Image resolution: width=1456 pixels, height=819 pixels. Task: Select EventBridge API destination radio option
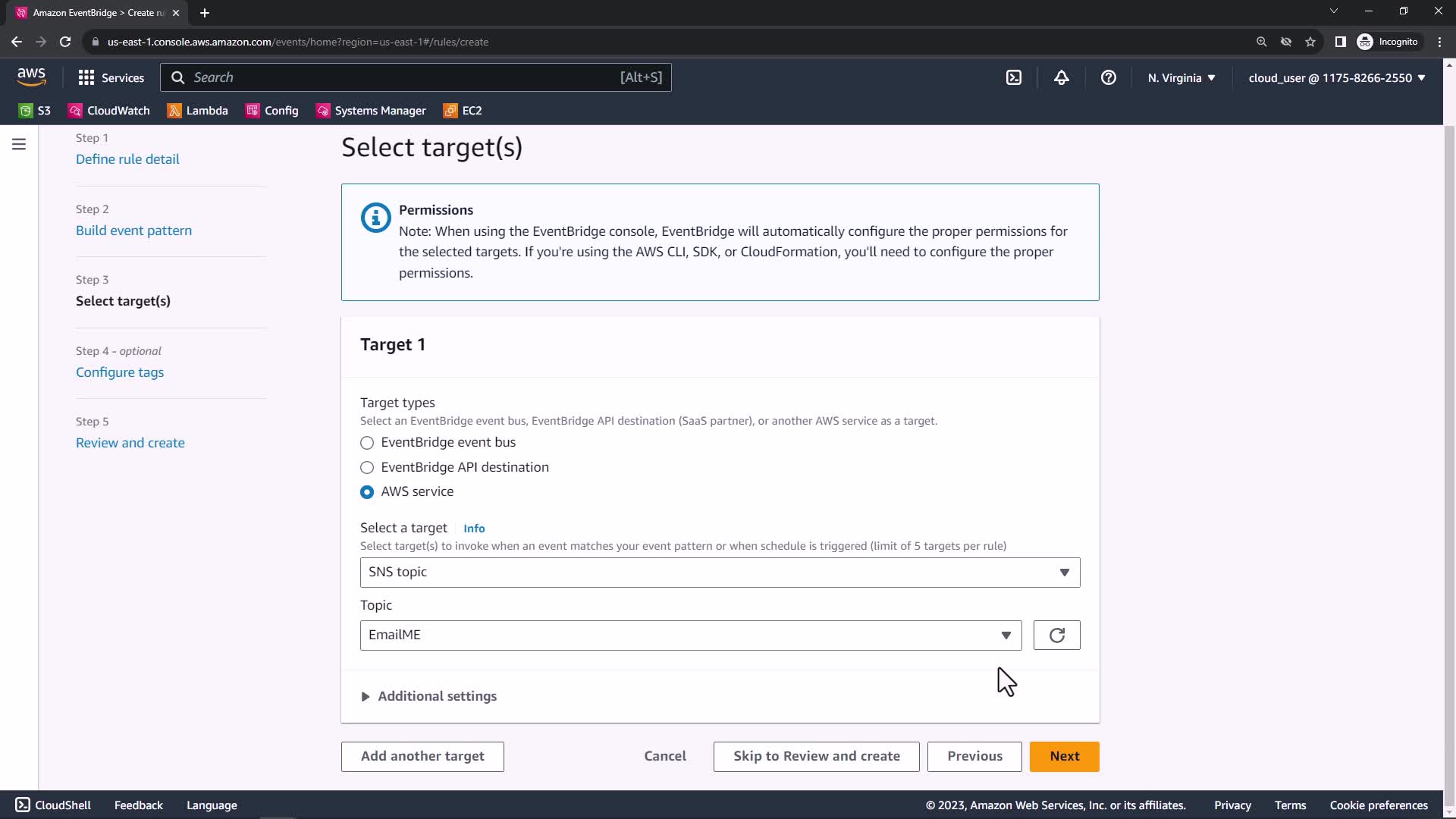[367, 468]
